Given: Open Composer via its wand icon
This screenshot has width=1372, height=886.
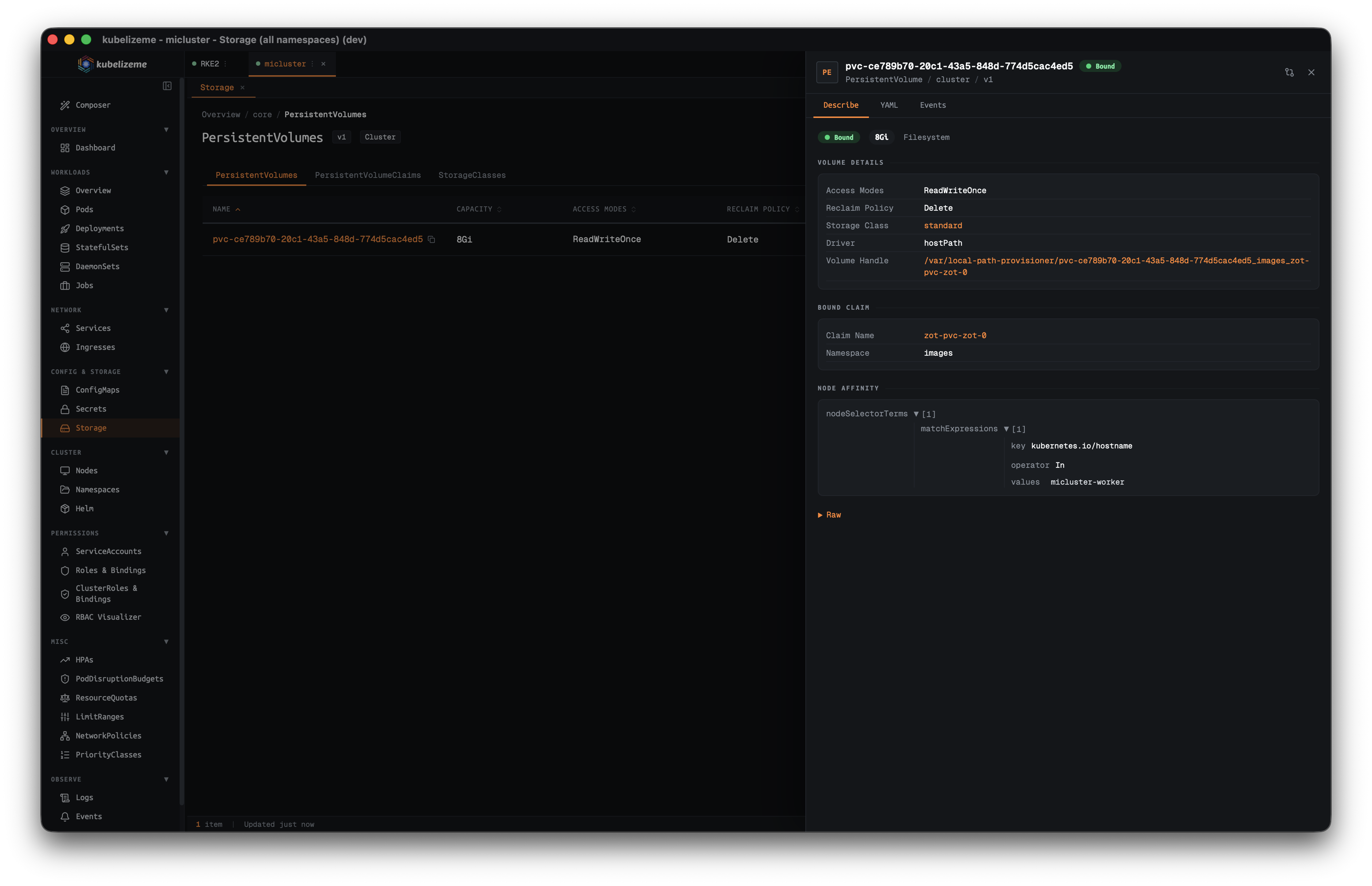Looking at the screenshot, I should pos(65,105).
